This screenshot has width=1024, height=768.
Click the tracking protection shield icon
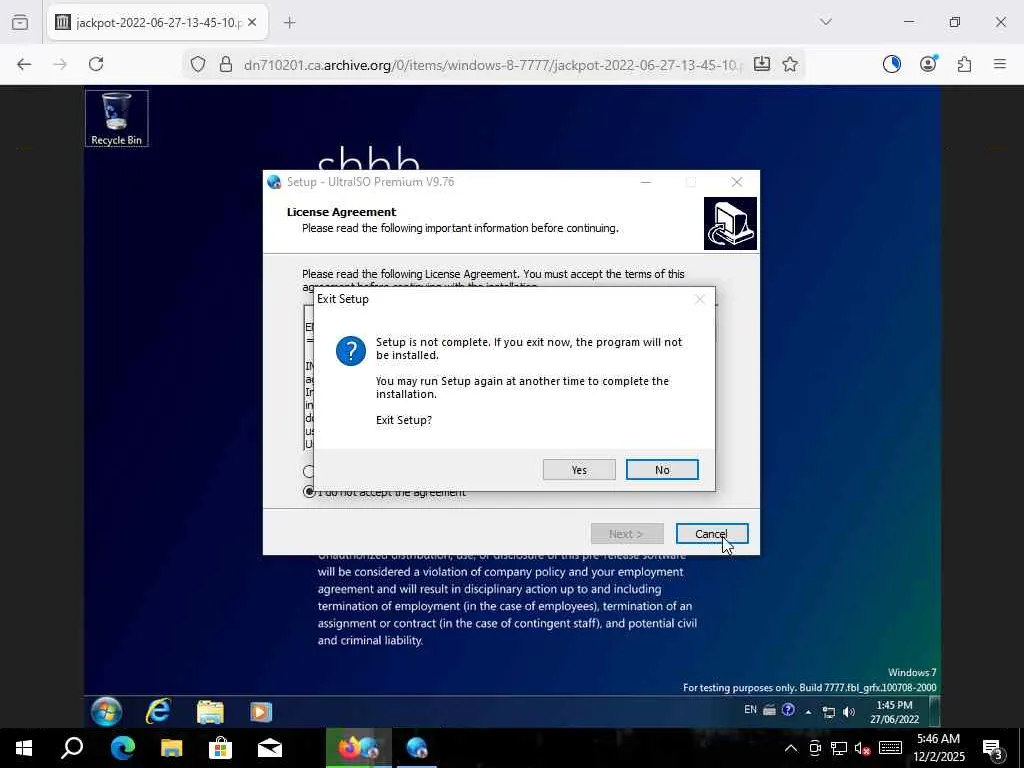198,64
